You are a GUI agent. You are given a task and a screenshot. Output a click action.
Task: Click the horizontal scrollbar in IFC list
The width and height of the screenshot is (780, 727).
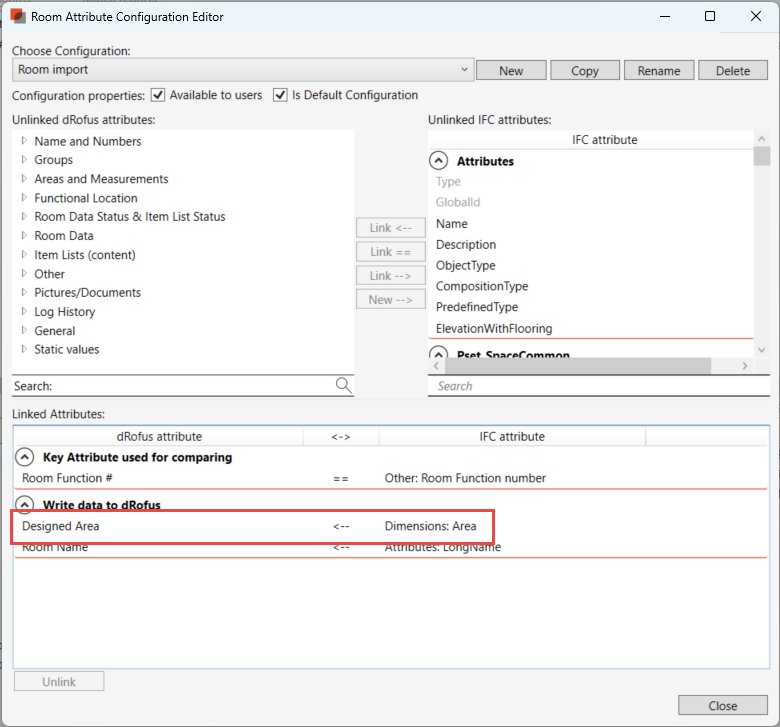590,367
